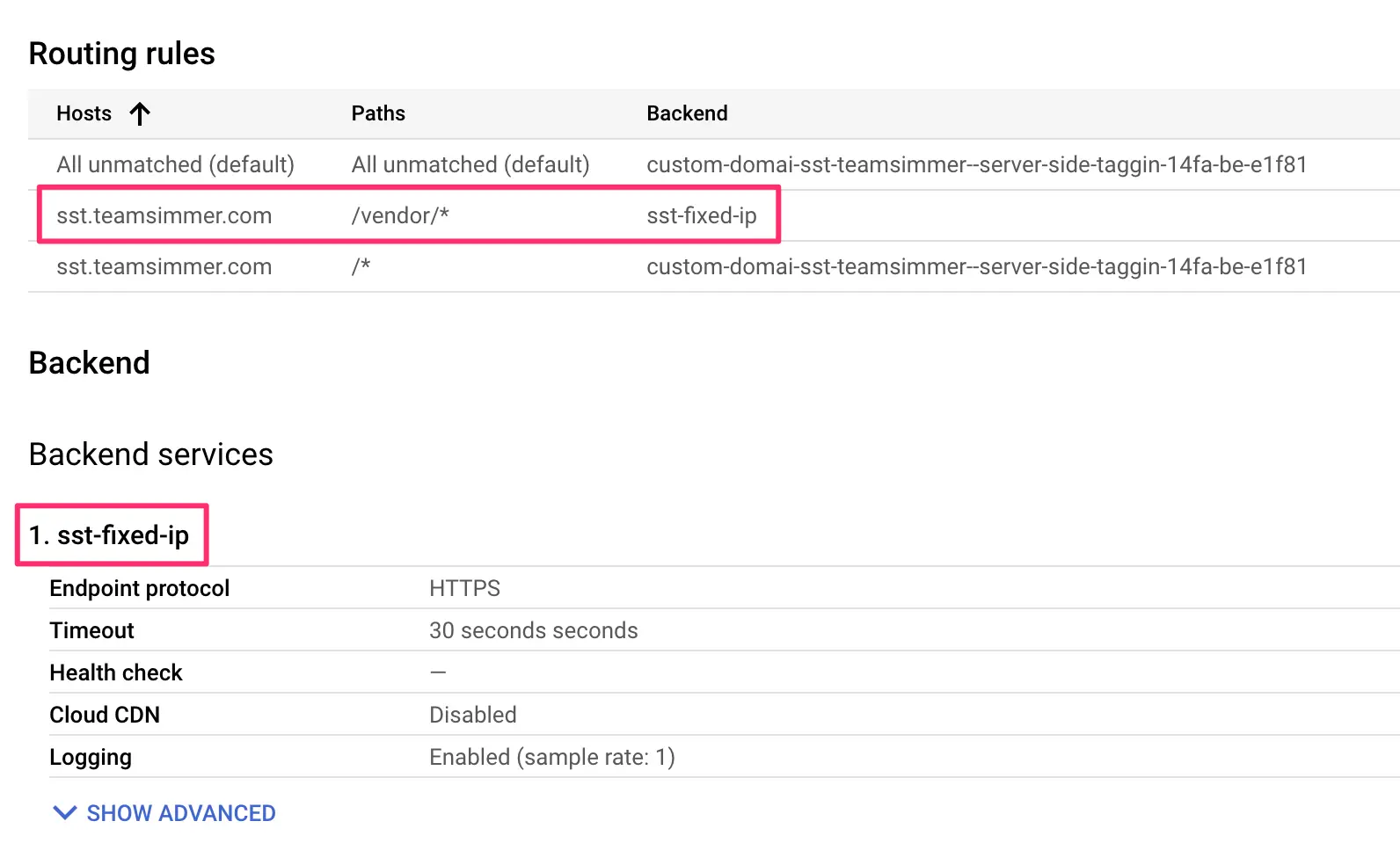
Task: Click the 30 seconds timeout value
Action: (533, 630)
